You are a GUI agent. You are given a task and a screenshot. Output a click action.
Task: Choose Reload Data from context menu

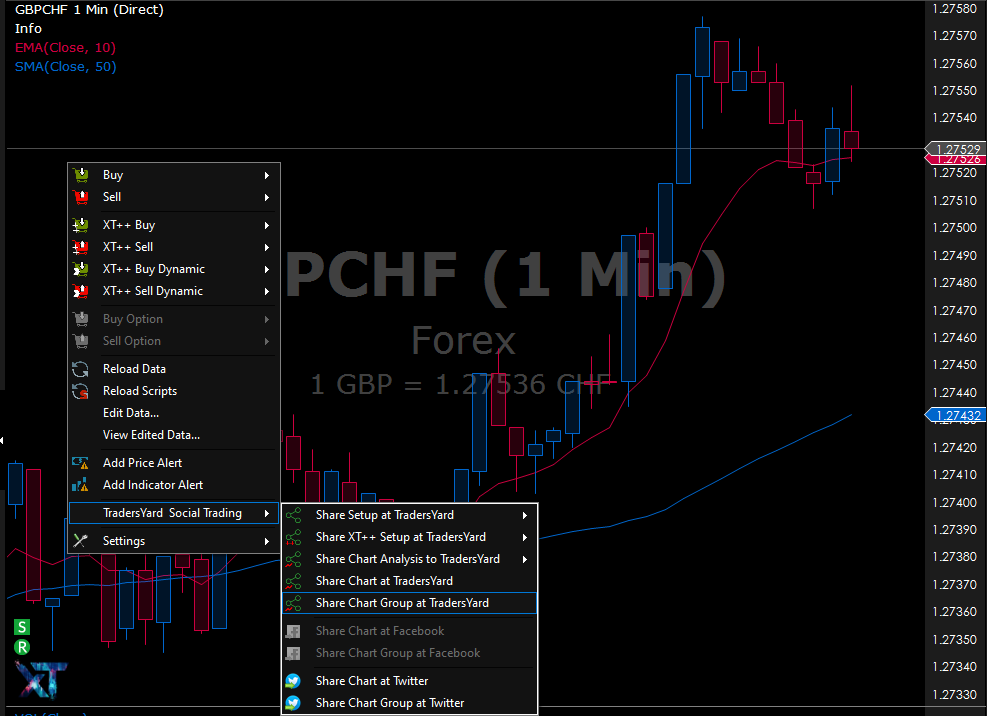173,369
